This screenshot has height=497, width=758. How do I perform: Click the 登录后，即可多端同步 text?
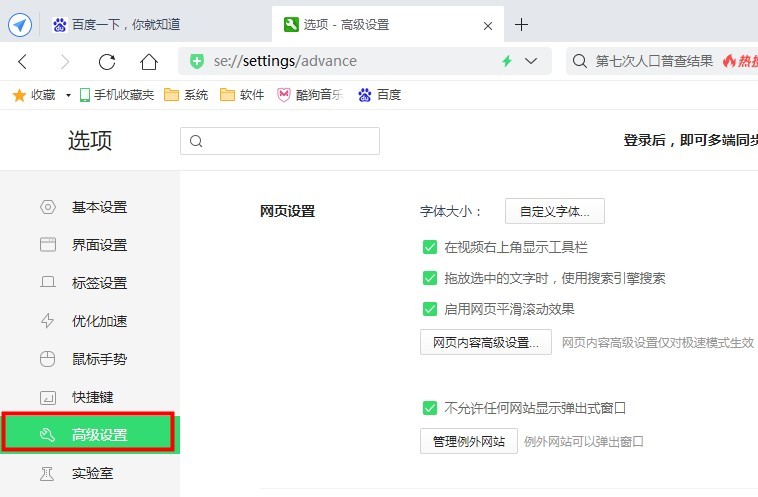coord(690,140)
